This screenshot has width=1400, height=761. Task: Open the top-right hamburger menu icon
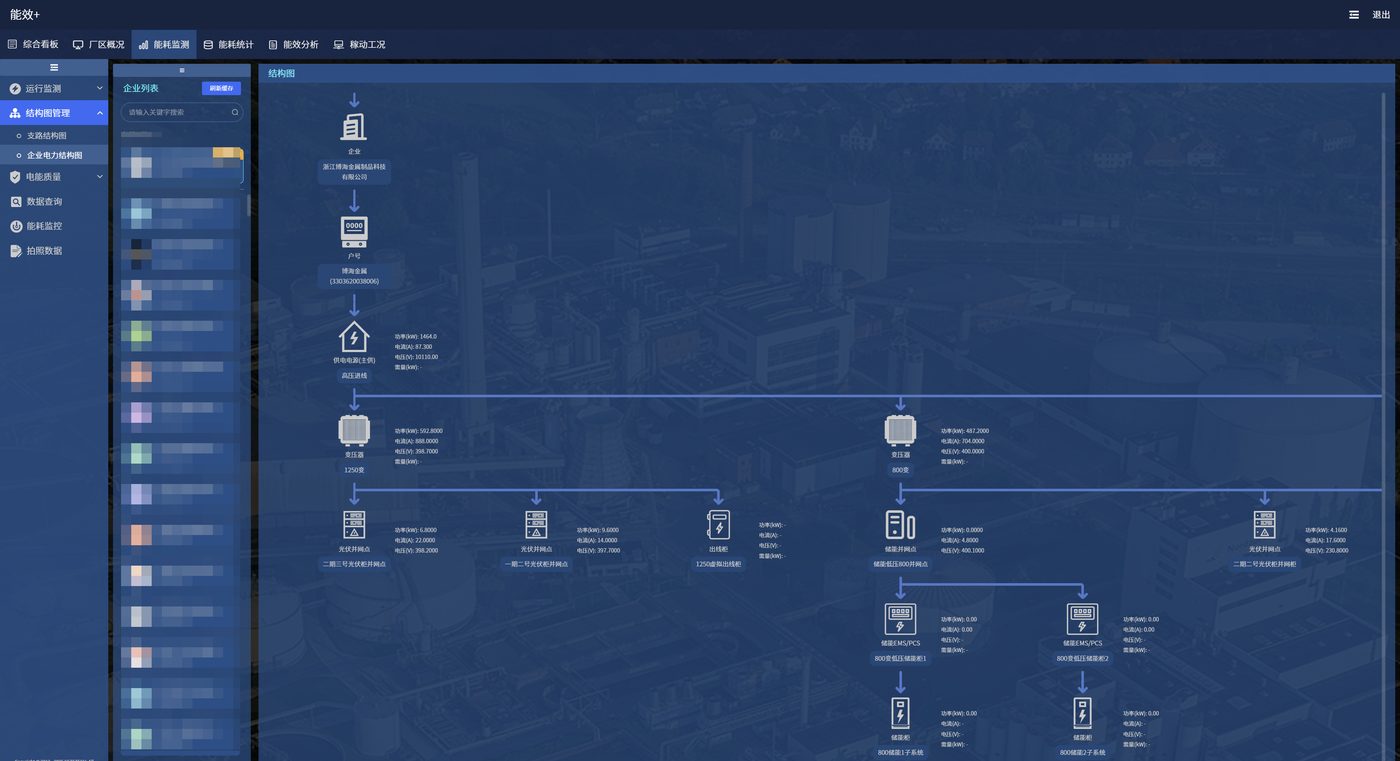[1354, 14]
